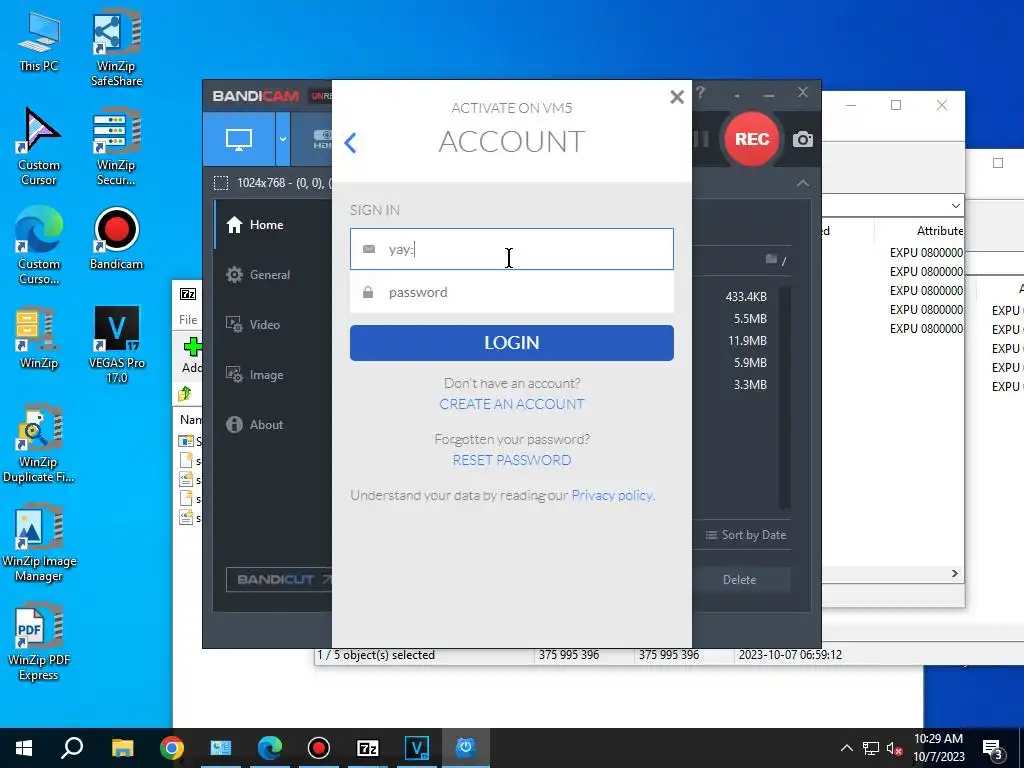Close the Account sign-in dialog

click(x=677, y=97)
